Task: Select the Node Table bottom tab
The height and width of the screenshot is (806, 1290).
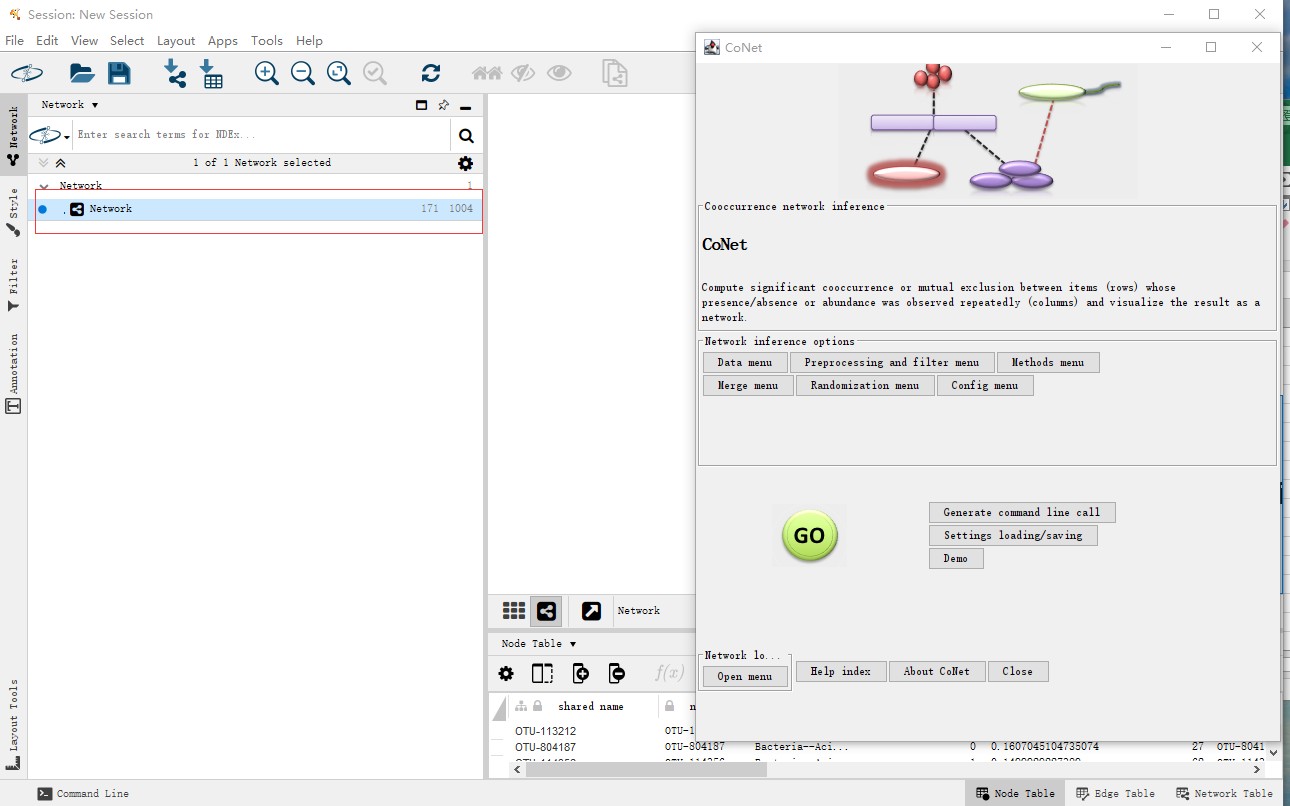Action: 1016,793
